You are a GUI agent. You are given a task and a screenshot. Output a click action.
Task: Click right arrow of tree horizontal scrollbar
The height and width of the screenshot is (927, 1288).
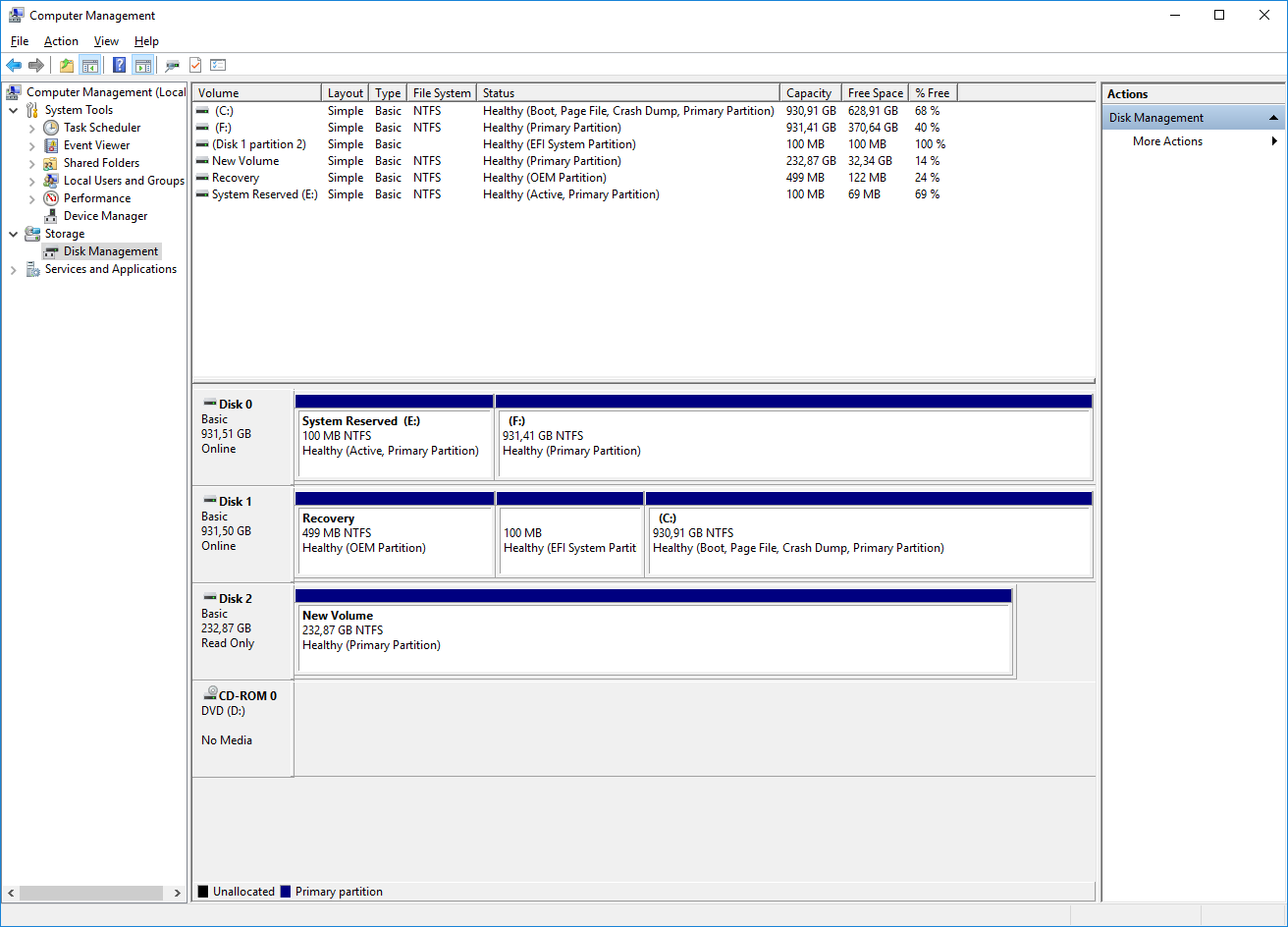[178, 894]
